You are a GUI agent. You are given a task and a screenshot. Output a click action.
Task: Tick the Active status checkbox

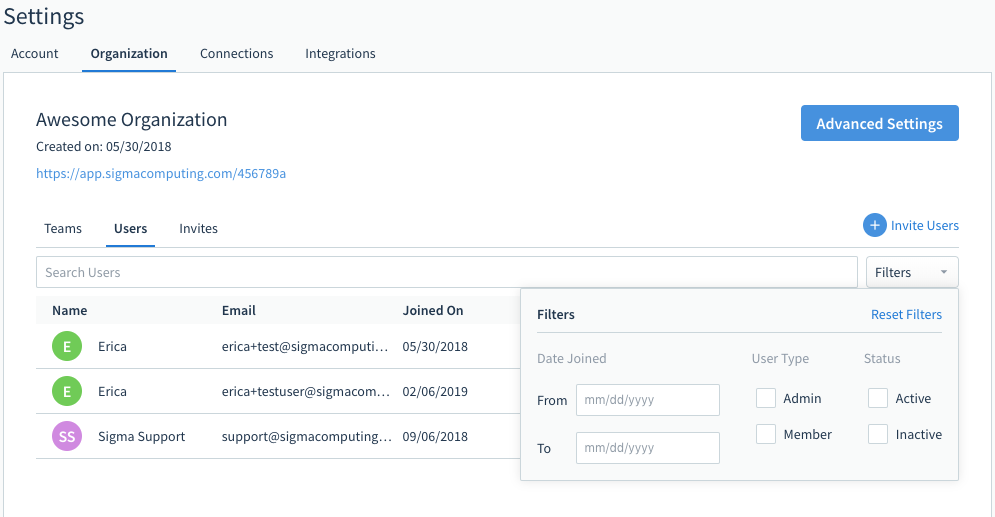pos(878,398)
